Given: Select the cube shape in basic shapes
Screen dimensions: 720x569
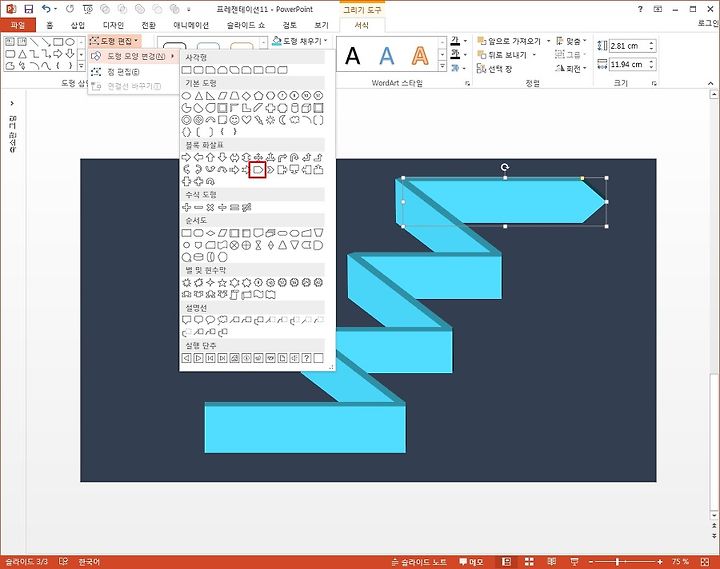Looking at the screenshot, I should [306, 108].
